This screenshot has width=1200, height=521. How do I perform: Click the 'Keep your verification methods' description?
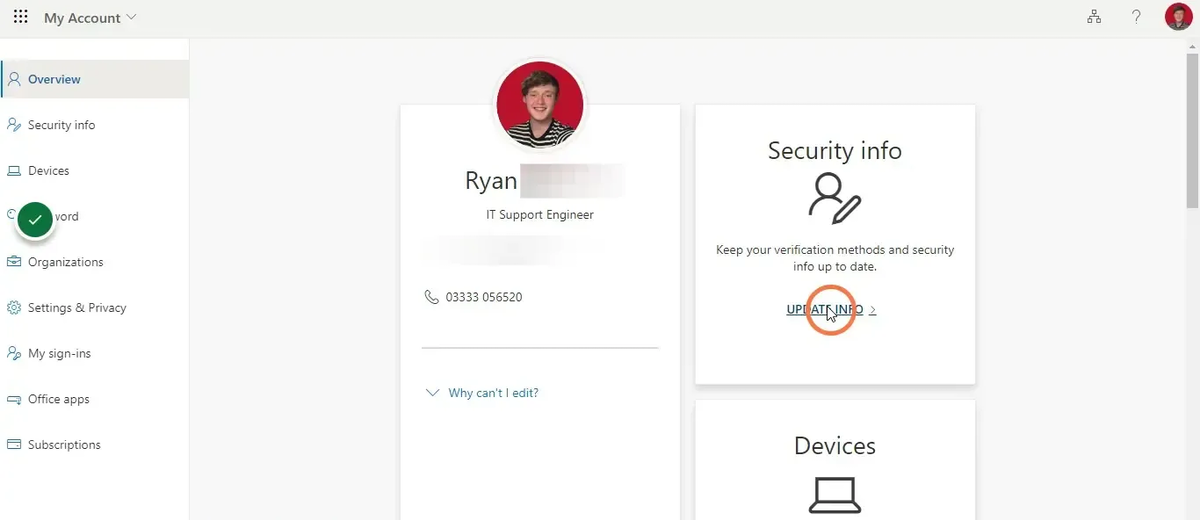pyautogui.click(x=835, y=258)
